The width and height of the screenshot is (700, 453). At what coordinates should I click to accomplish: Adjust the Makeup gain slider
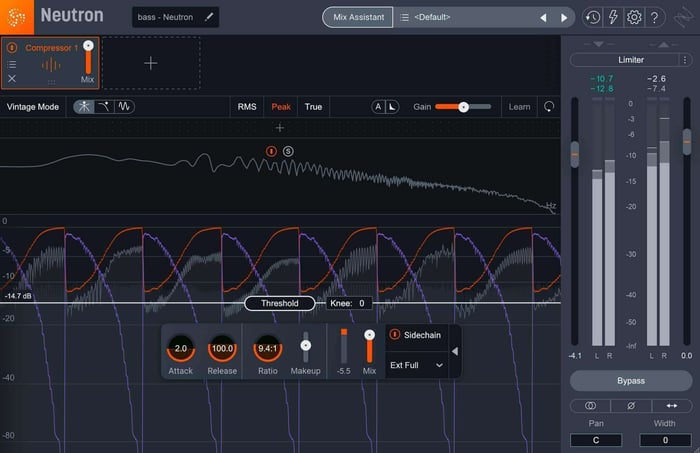tap(305, 345)
